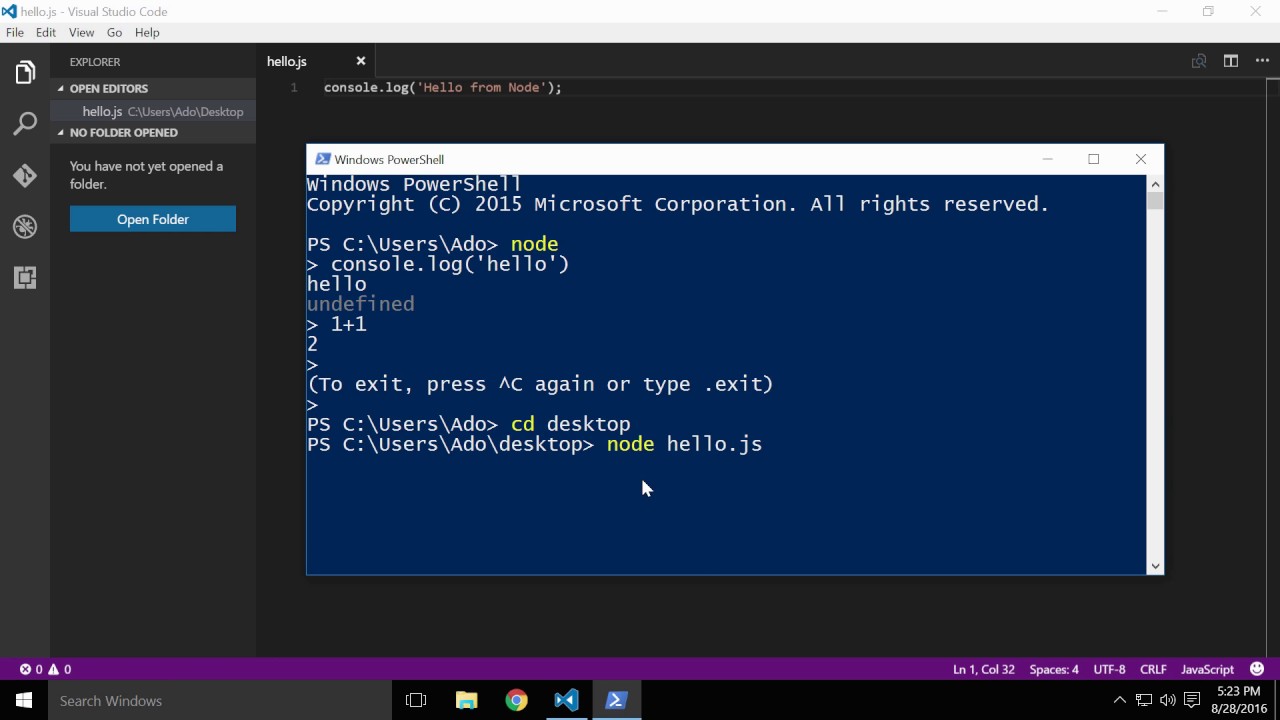This screenshot has width=1280, height=720.
Task: Click the Windows Start button
Action: tap(24, 700)
